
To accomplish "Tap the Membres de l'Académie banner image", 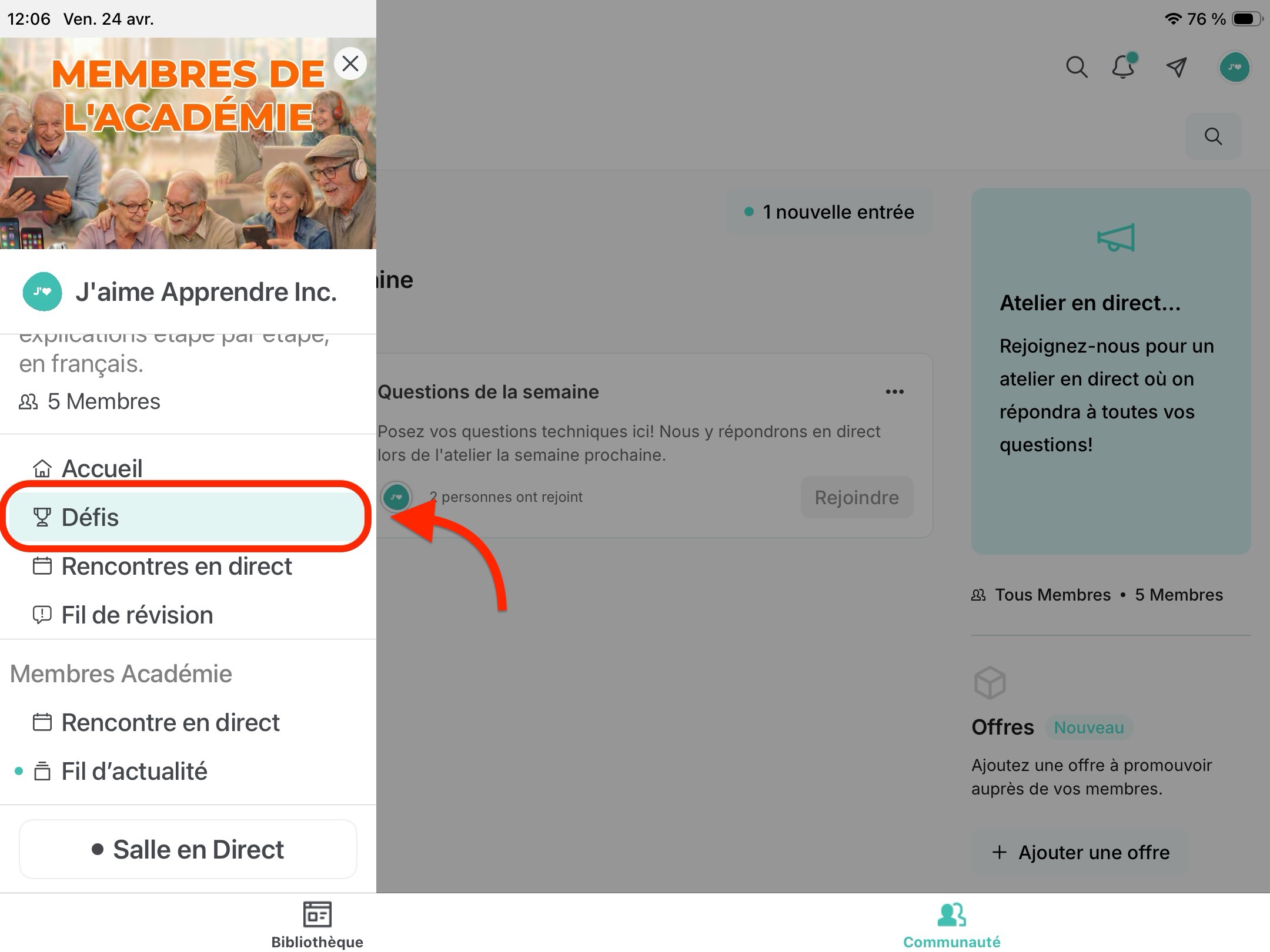I will click(188, 143).
